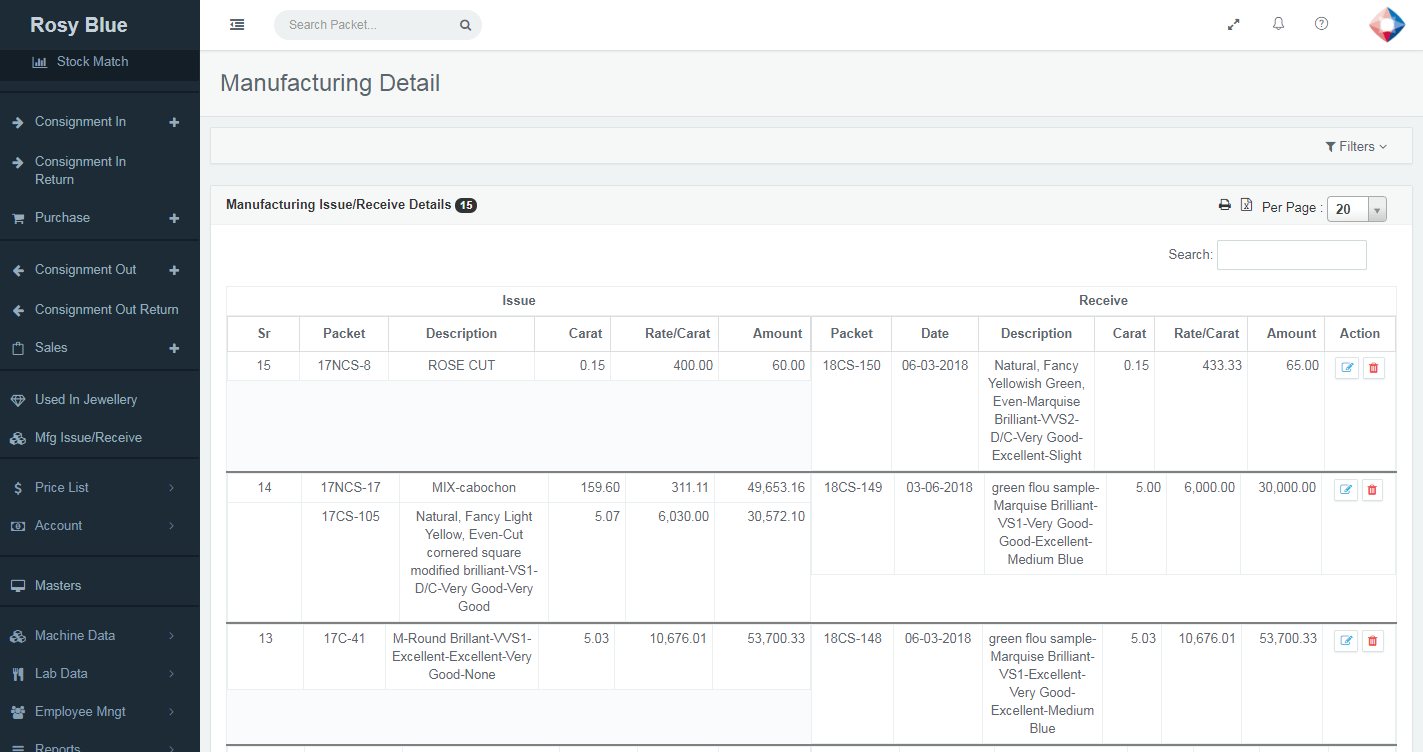Focus the Search Packet field

368,25
